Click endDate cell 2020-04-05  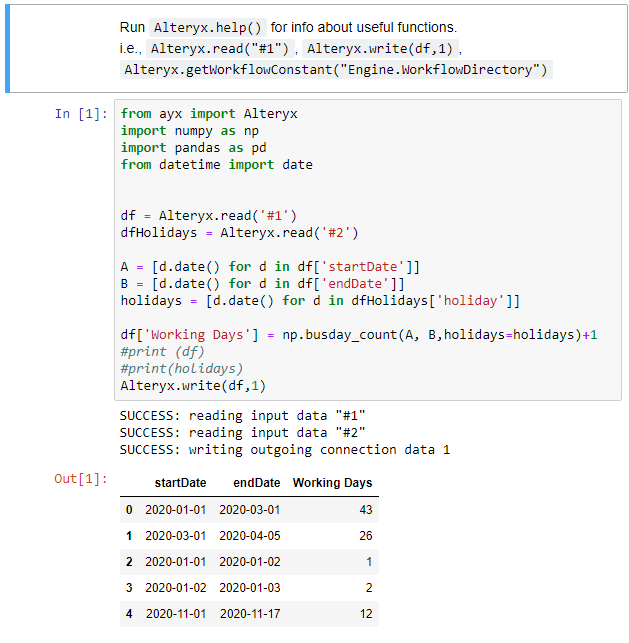pyautogui.click(x=250, y=536)
